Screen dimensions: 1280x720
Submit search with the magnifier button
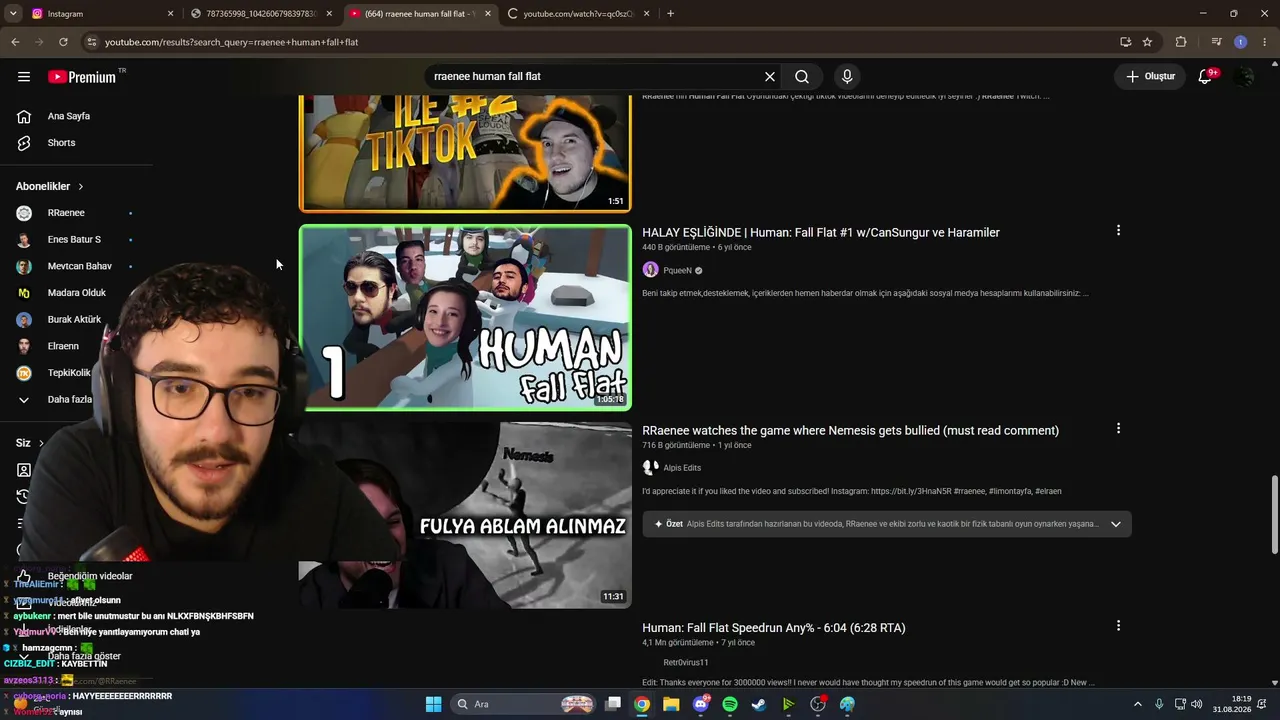pos(802,77)
